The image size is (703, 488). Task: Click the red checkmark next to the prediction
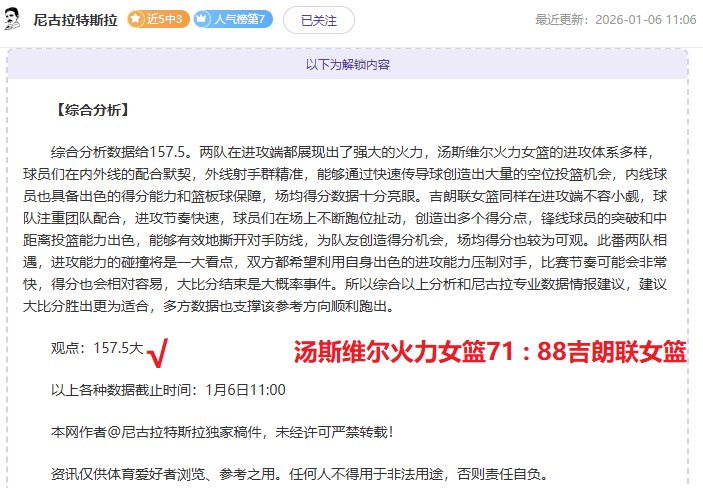pyautogui.click(x=156, y=351)
